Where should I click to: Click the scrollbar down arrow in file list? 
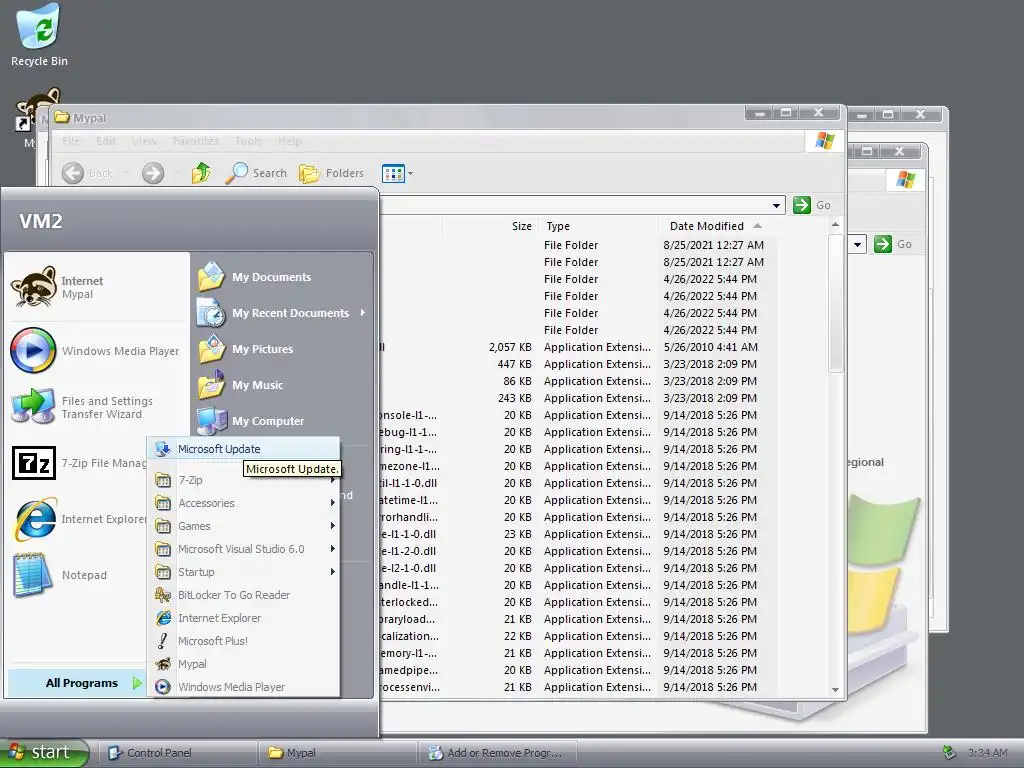(835, 690)
